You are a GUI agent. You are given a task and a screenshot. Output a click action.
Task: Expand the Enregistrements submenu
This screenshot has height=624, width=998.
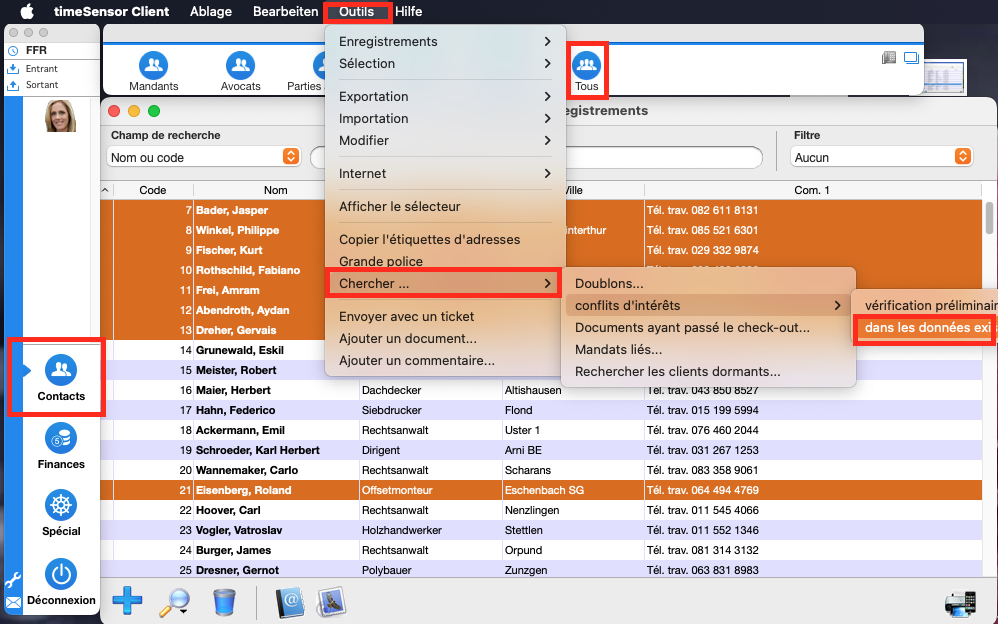tap(445, 41)
